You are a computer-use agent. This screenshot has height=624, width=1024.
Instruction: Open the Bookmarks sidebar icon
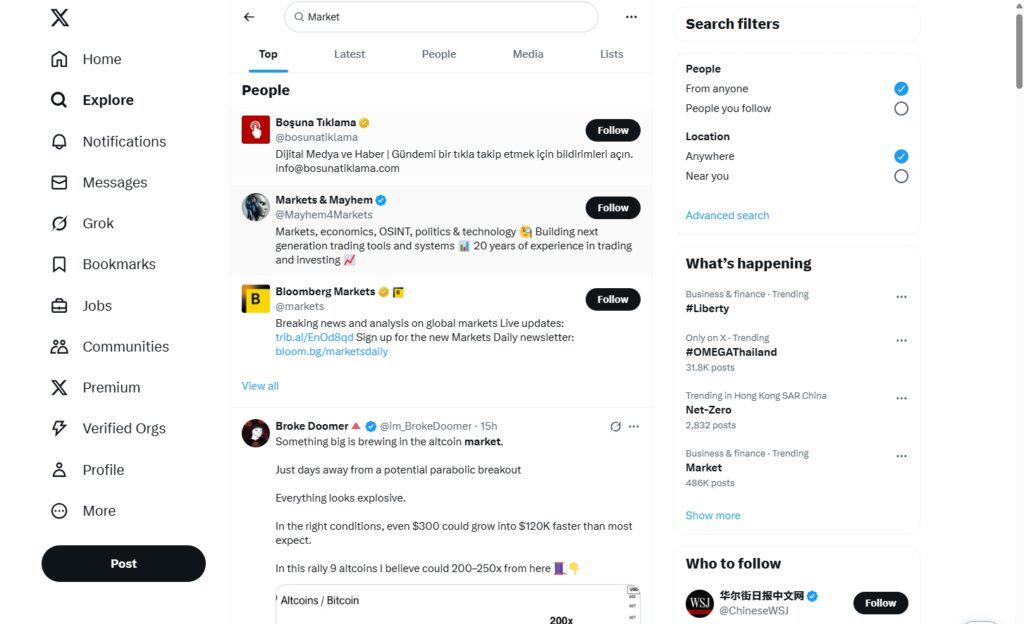point(59,264)
